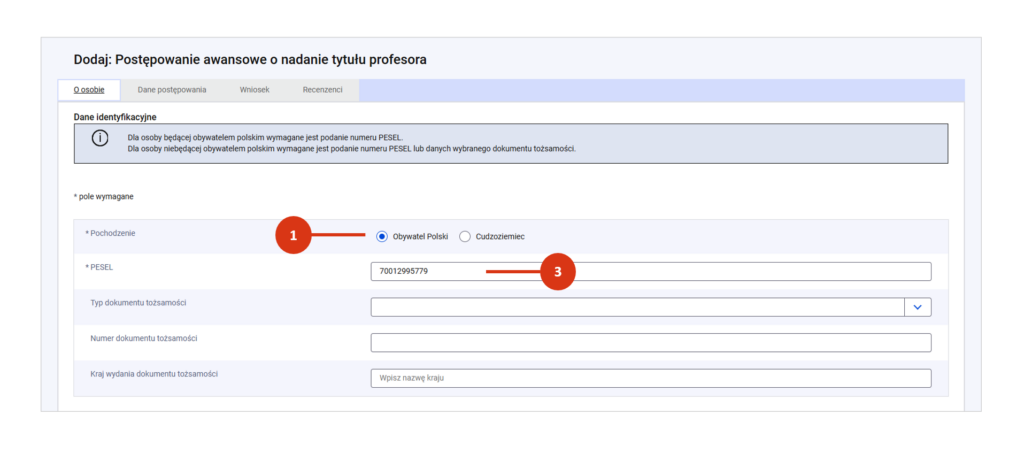The width and height of the screenshot is (1024, 461).
Task: Click the page title about nadanie tytułu profesora
Action: pos(250,60)
